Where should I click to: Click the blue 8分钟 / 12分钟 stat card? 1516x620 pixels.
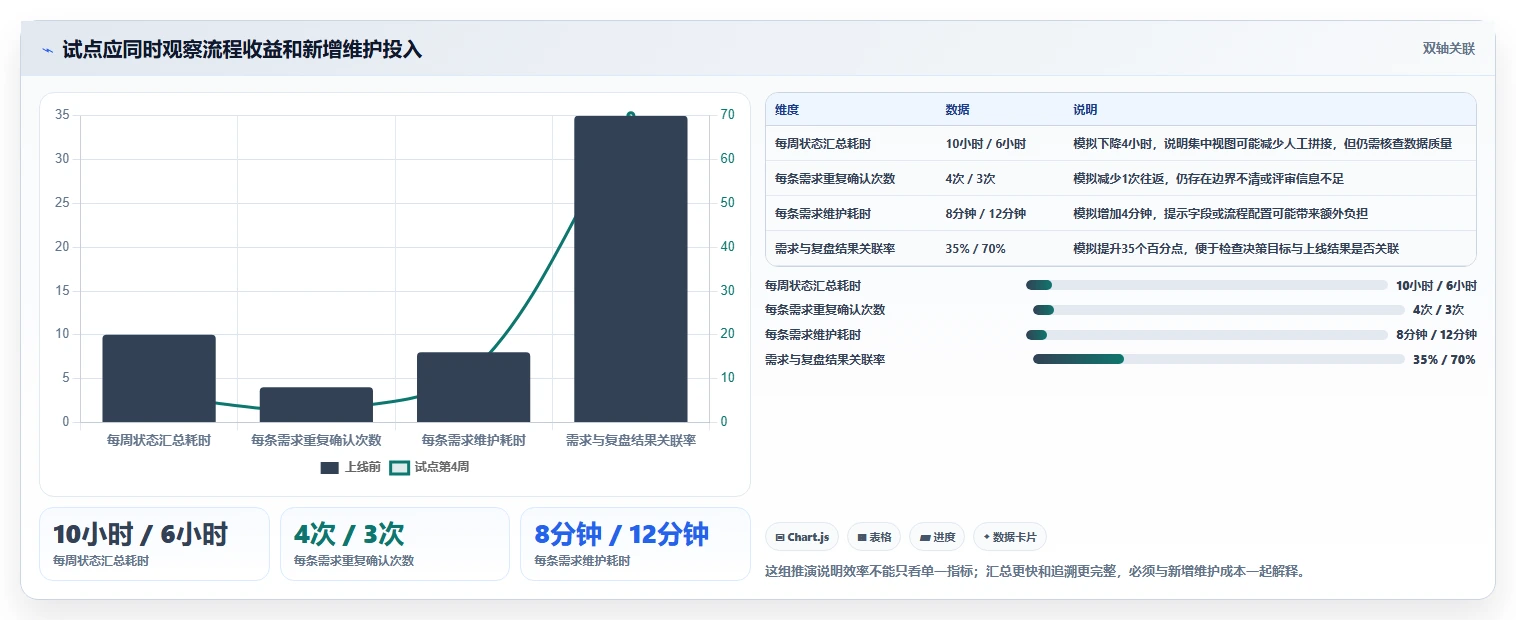click(635, 544)
